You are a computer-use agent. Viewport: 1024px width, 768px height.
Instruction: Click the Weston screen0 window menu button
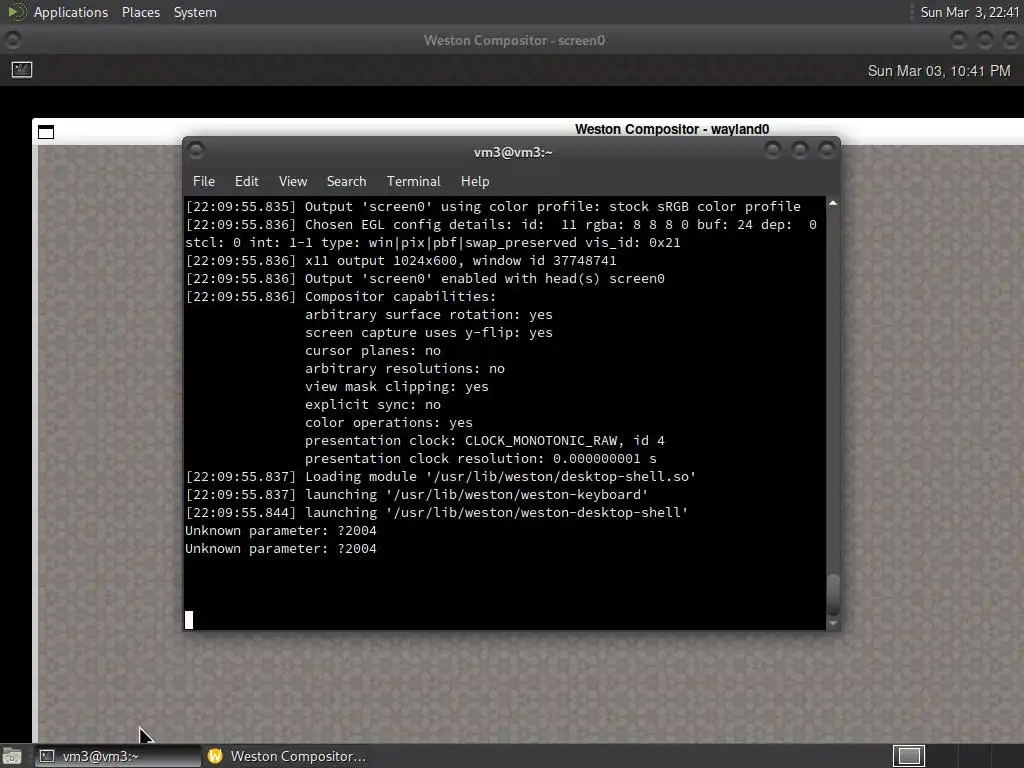(12, 40)
